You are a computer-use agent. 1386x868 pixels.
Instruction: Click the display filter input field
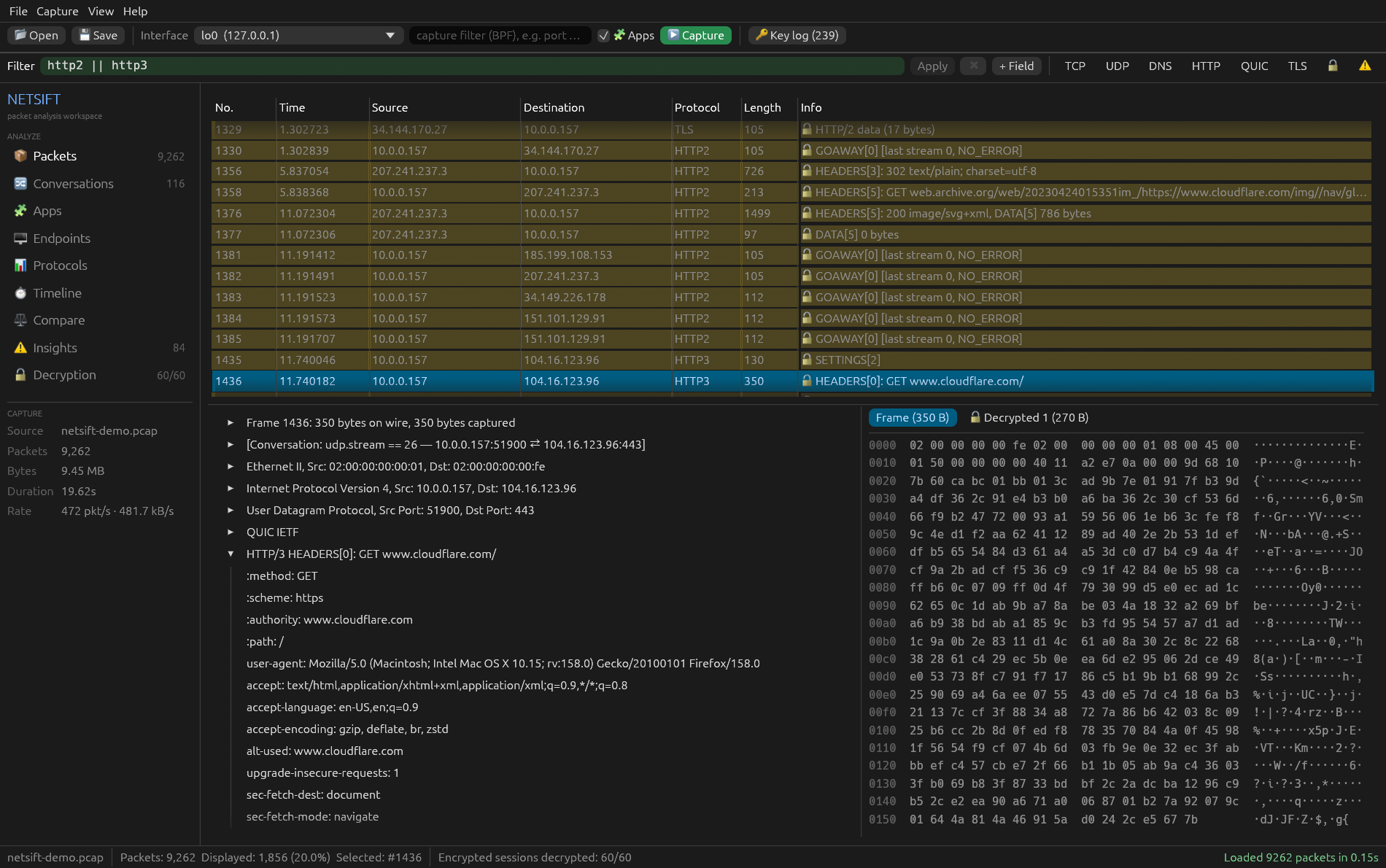[472, 66]
